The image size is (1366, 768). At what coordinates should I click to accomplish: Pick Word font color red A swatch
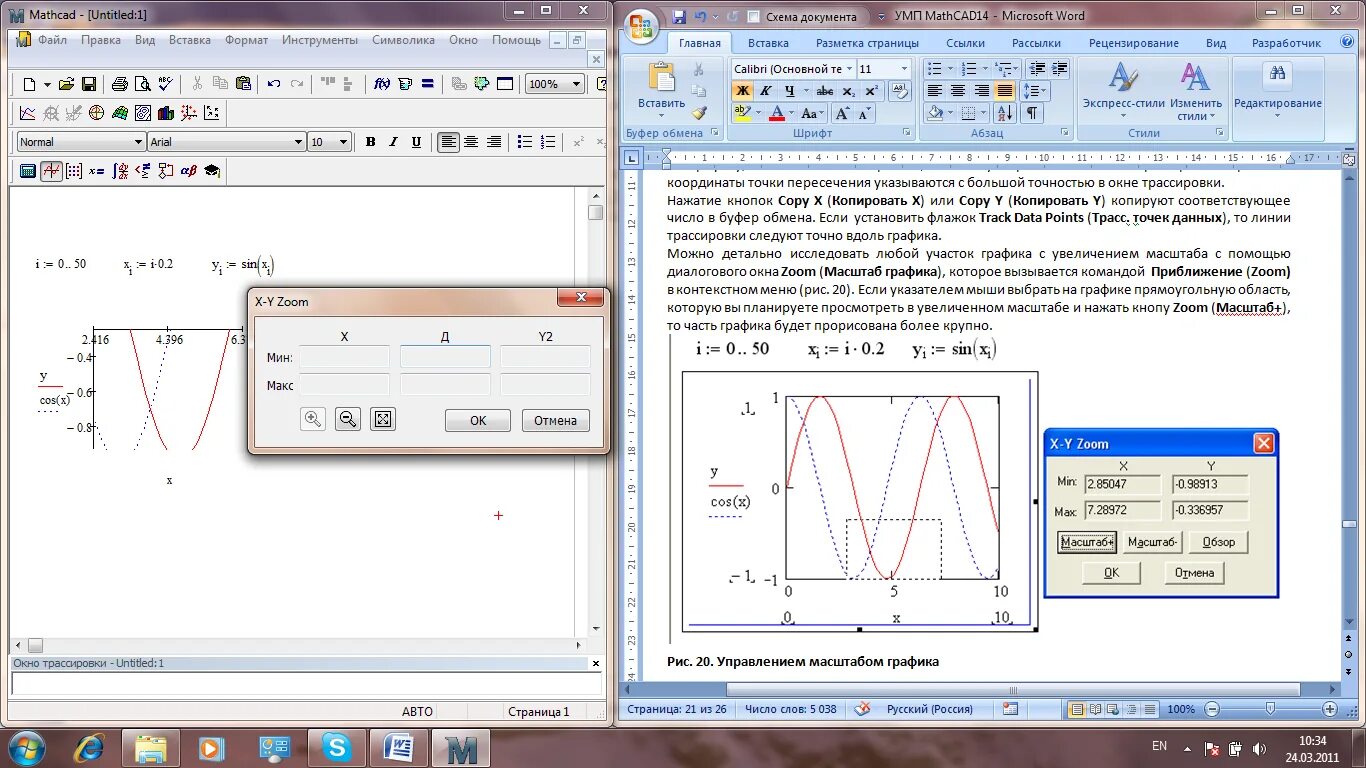tap(777, 114)
